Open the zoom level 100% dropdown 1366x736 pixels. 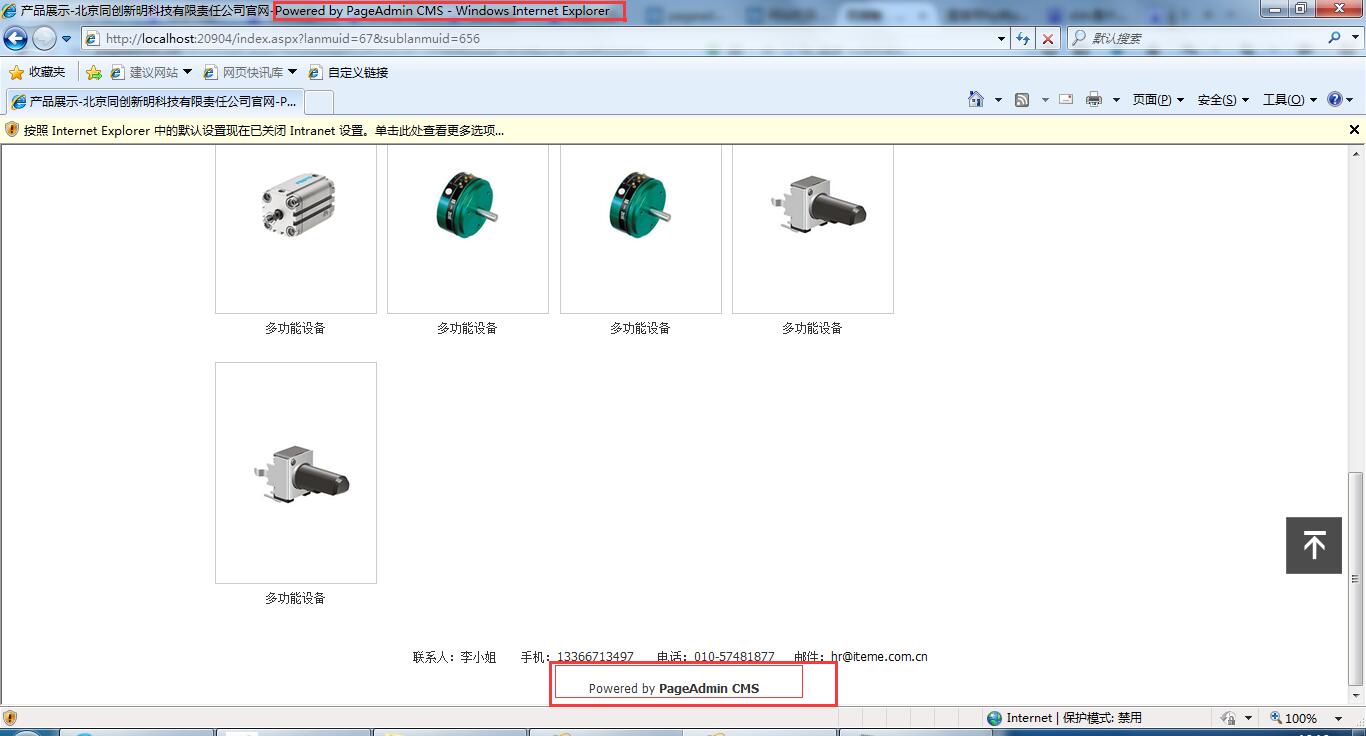[x=1338, y=718]
